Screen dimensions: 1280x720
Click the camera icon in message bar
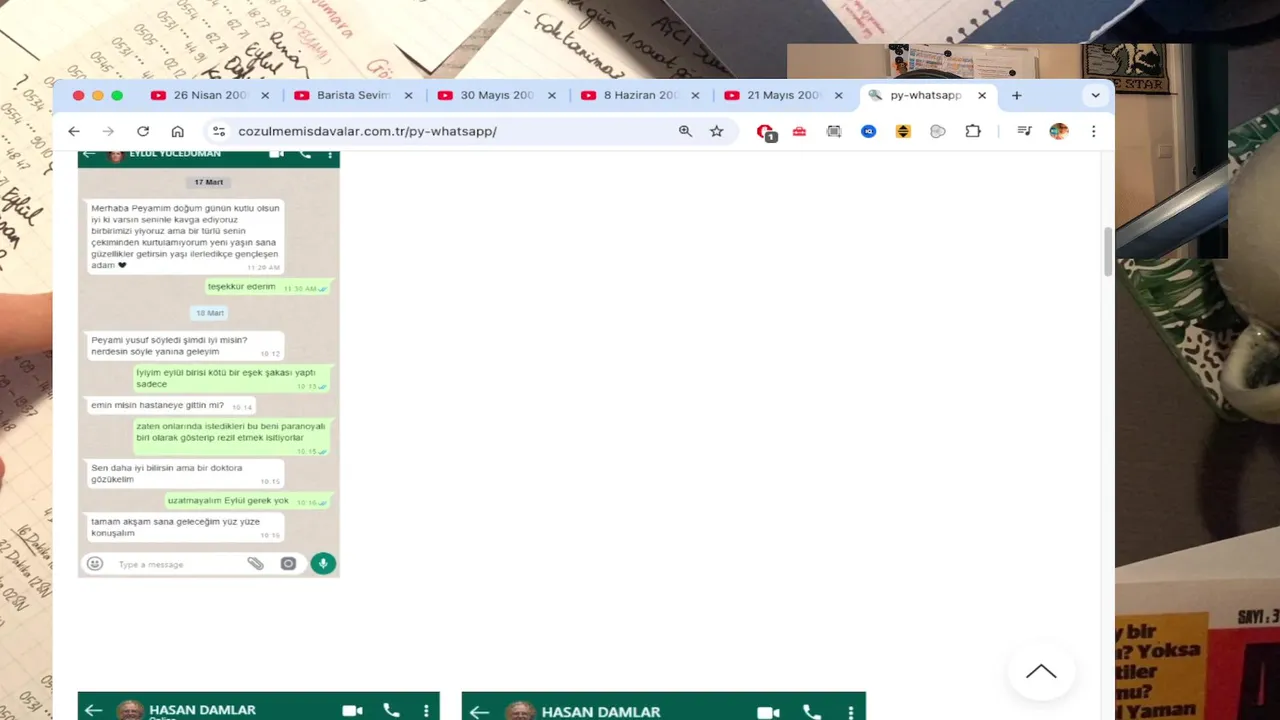(x=288, y=564)
